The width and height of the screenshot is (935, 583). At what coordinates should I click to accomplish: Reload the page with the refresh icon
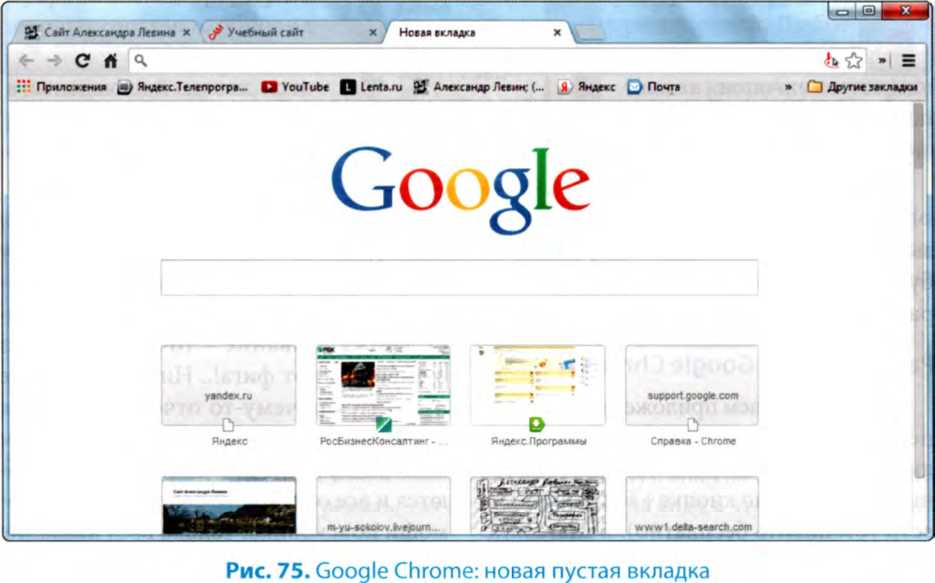pyautogui.click(x=82, y=61)
